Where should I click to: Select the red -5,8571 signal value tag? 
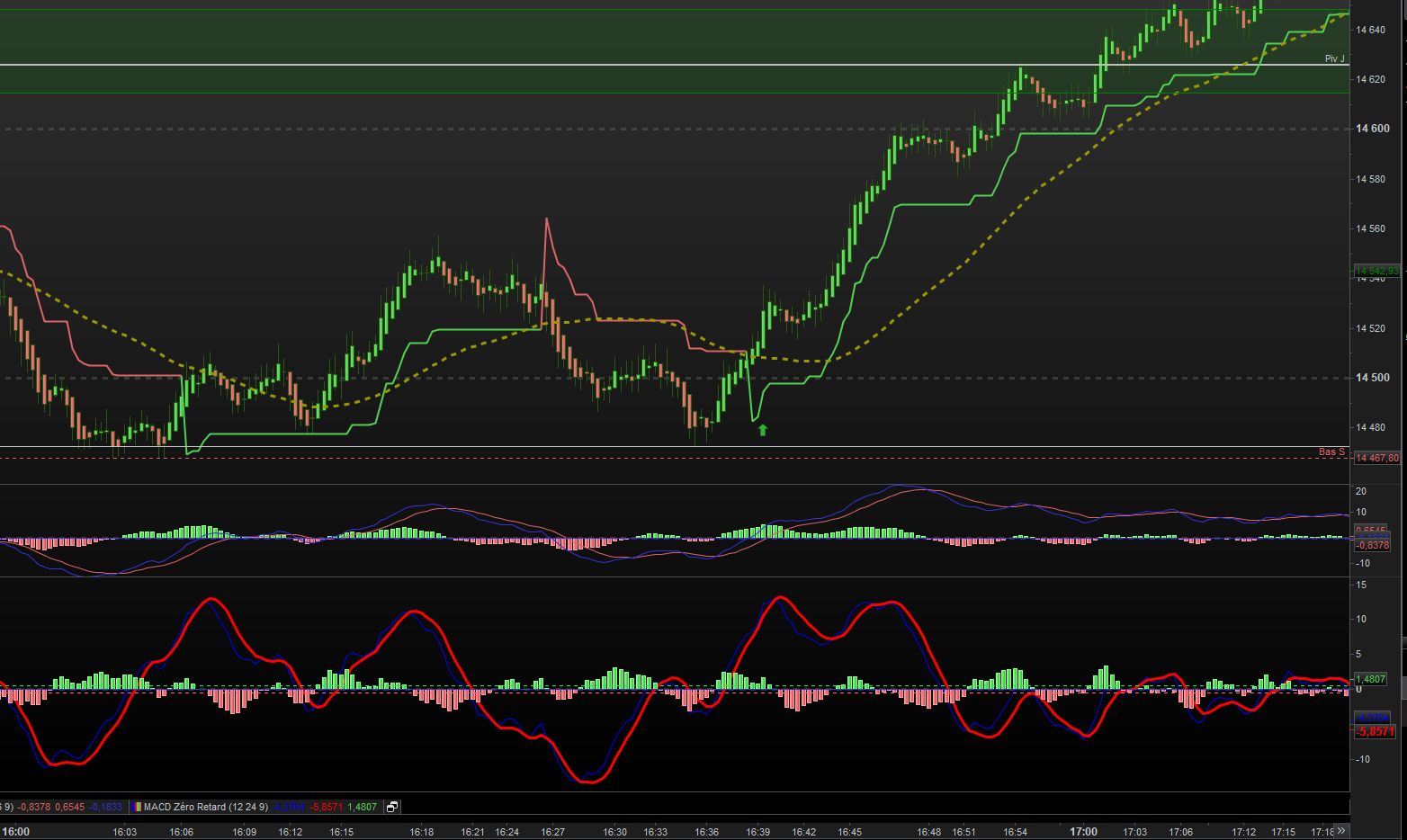click(x=1375, y=731)
